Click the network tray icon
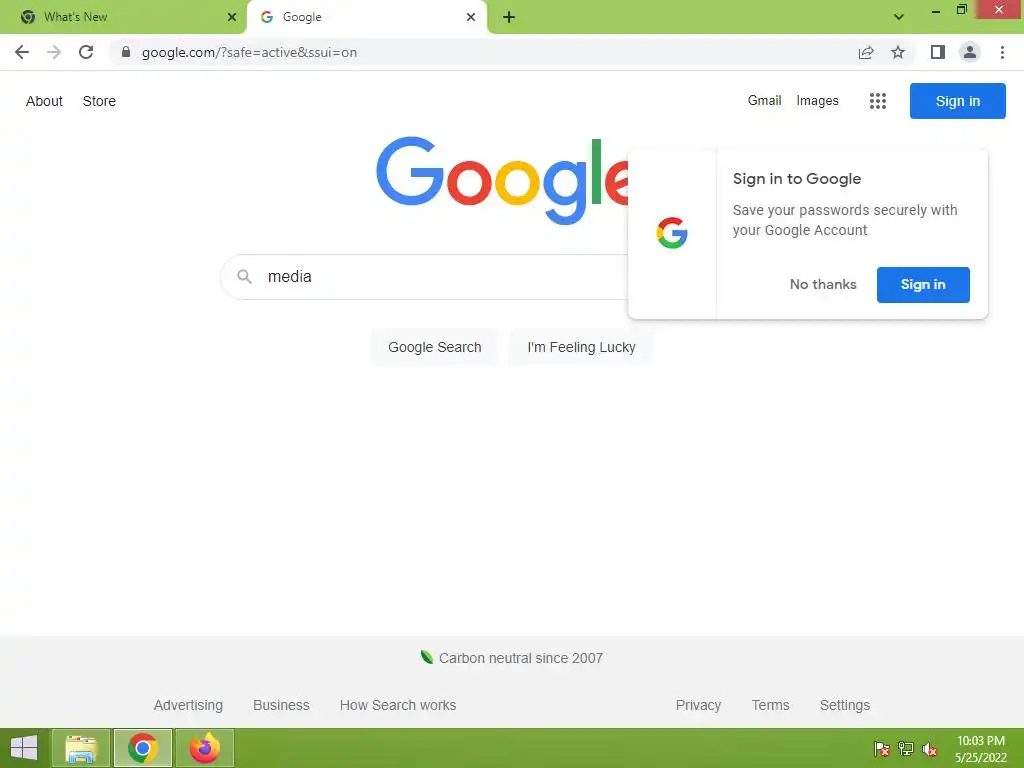This screenshot has height=768, width=1024. click(906, 748)
